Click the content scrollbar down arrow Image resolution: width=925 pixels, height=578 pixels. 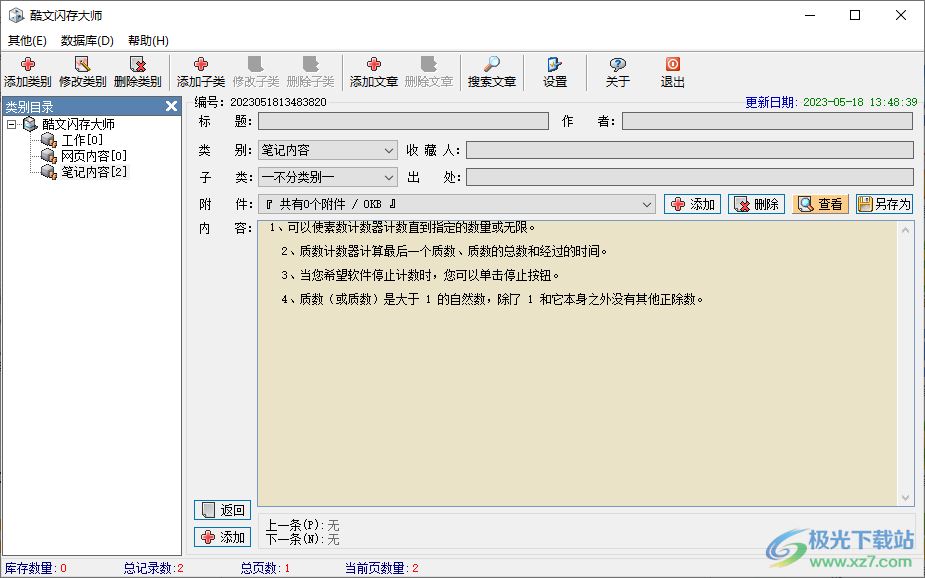click(906, 498)
